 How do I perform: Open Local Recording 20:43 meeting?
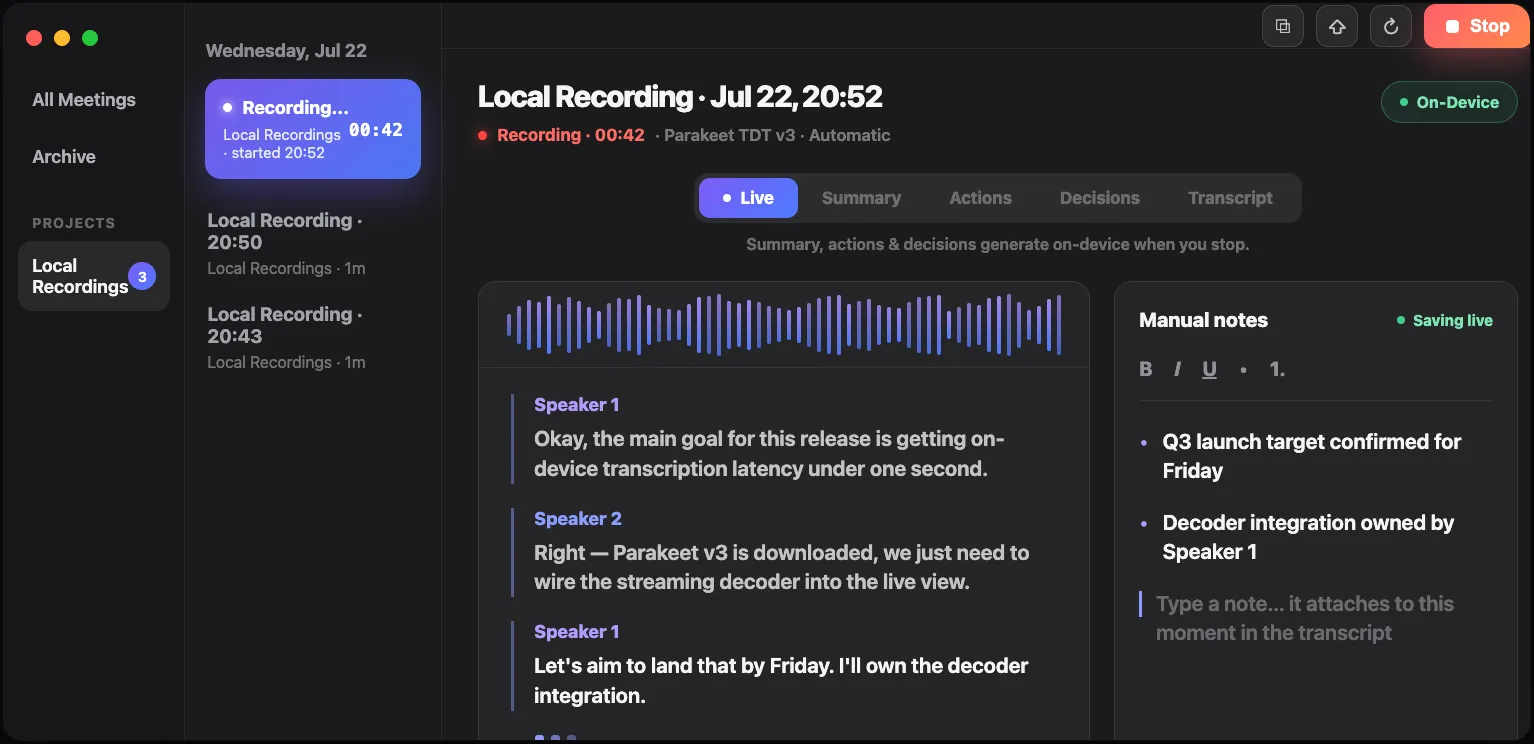(313, 337)
